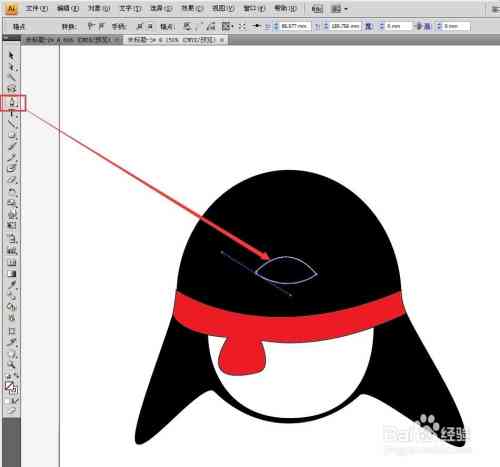The width and height of the screenshot is (500, 467).
Task: Choose the black arrow Selection tool
Action: pos(11,55)
